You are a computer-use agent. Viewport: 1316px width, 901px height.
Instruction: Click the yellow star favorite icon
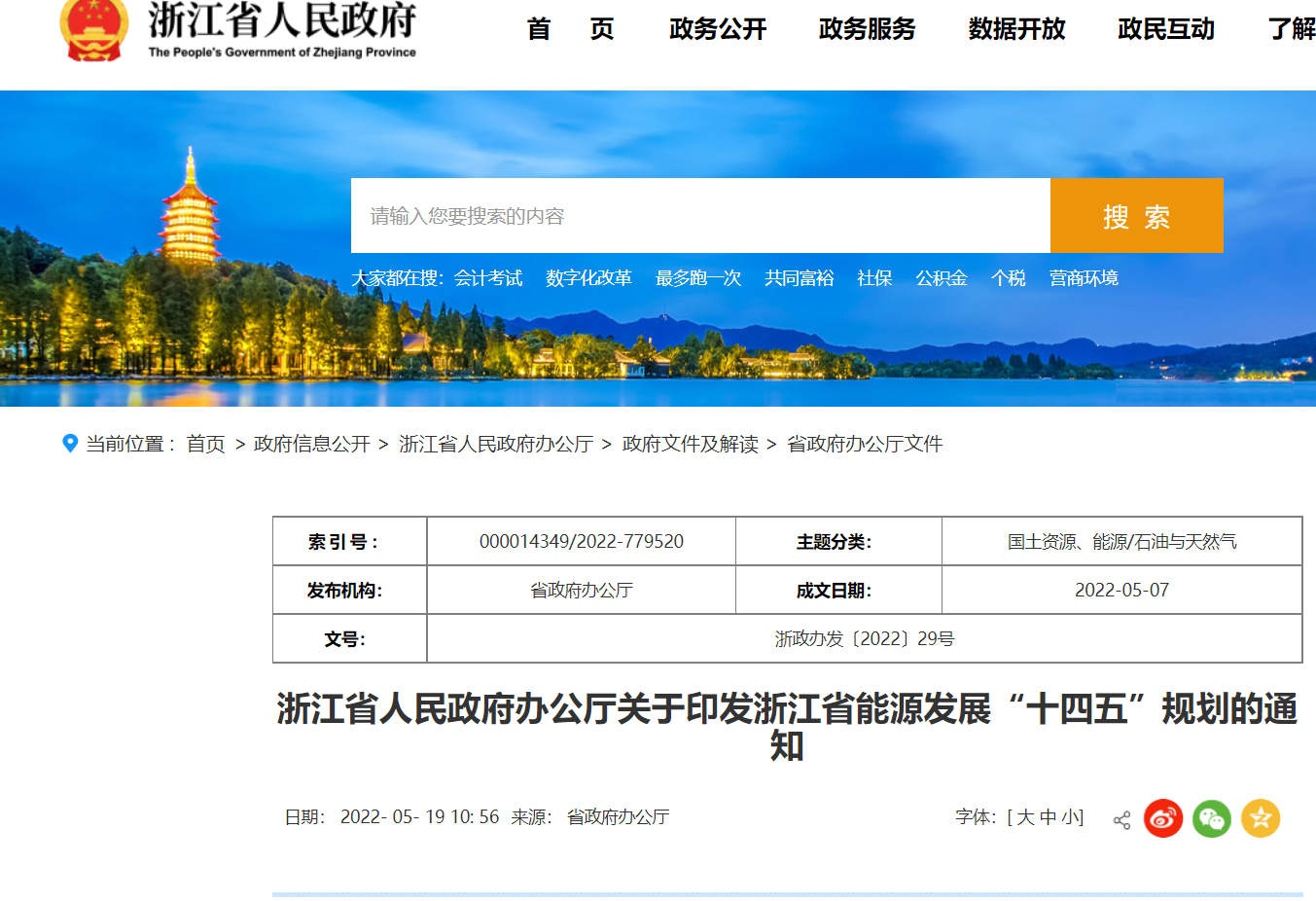click(1261, 818)
